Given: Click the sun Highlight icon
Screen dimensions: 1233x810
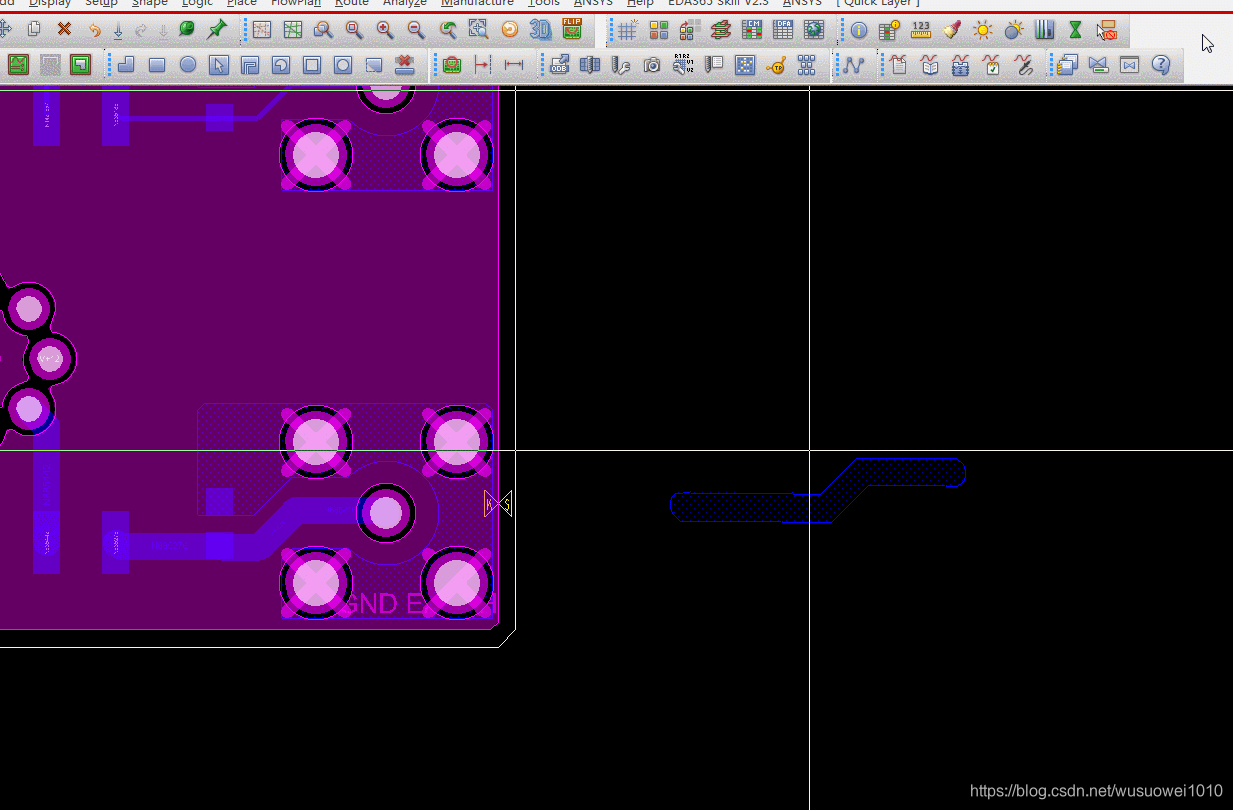Looking at the screenshot, I should (x=983, y=30).
